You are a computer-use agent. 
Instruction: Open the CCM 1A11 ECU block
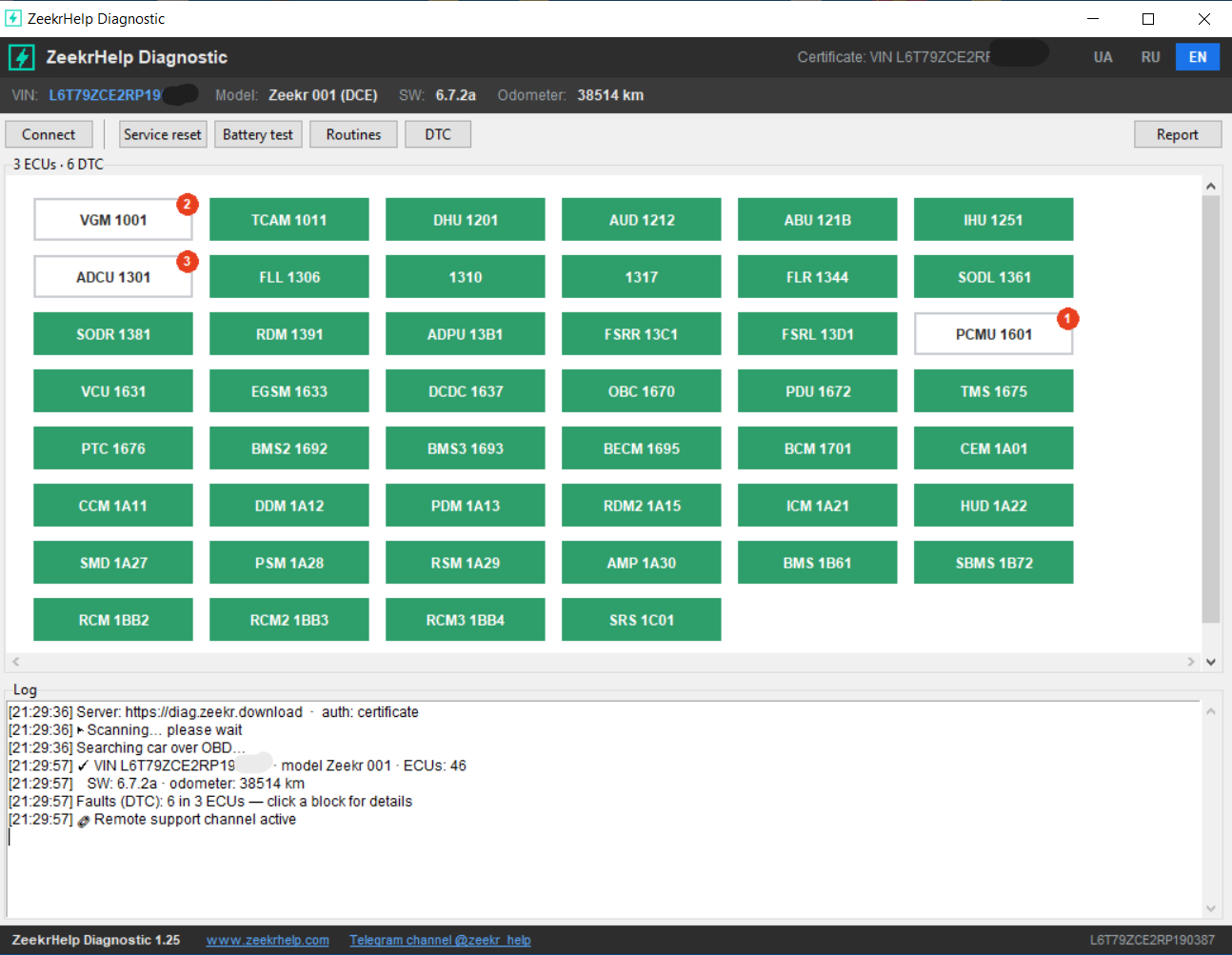(x=113, y=506)
